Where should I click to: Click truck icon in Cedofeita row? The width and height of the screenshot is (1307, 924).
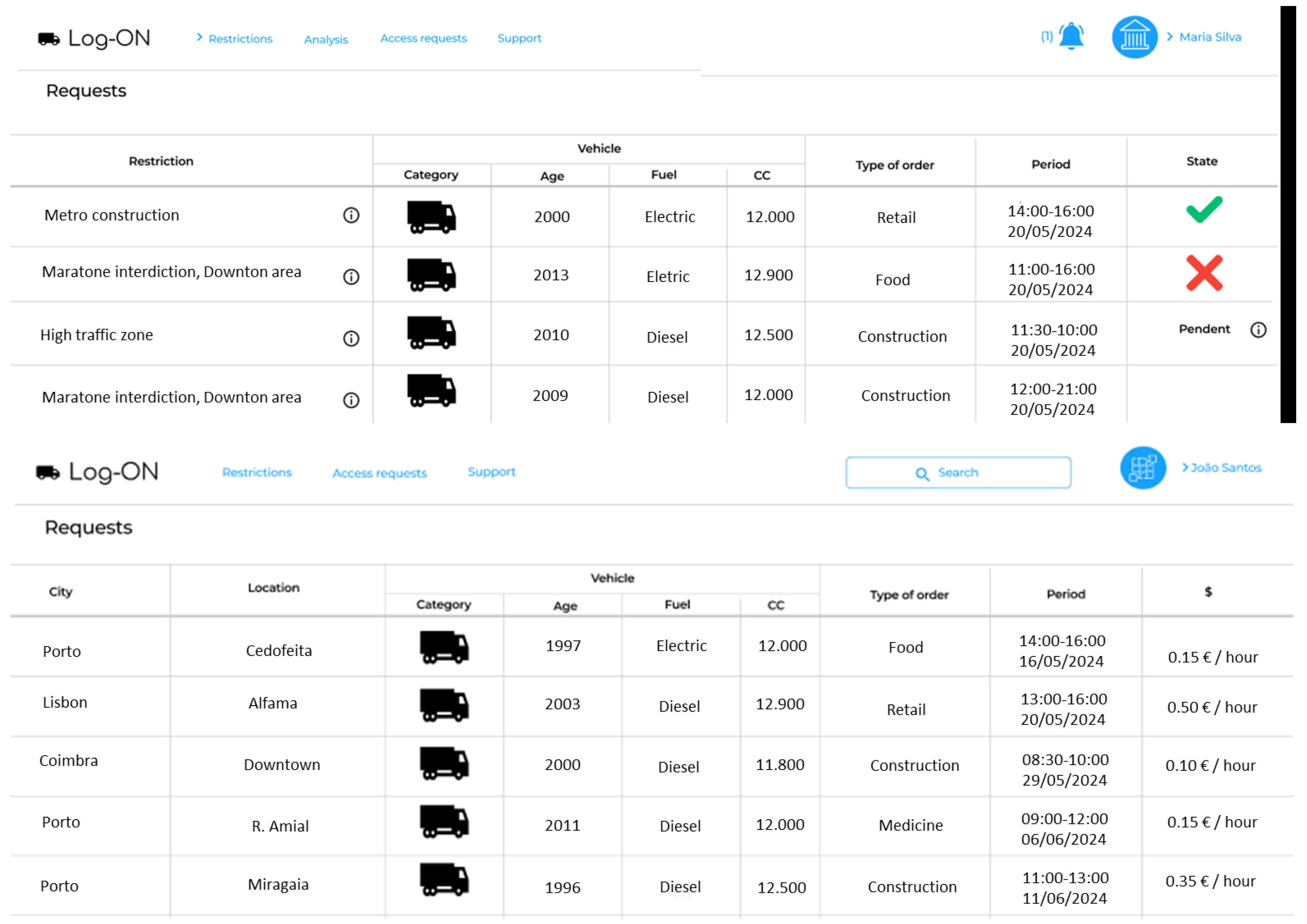tap(444, 647)
